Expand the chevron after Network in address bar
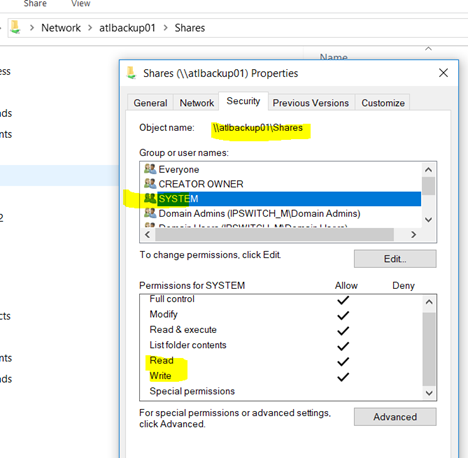 coord(90,28)
